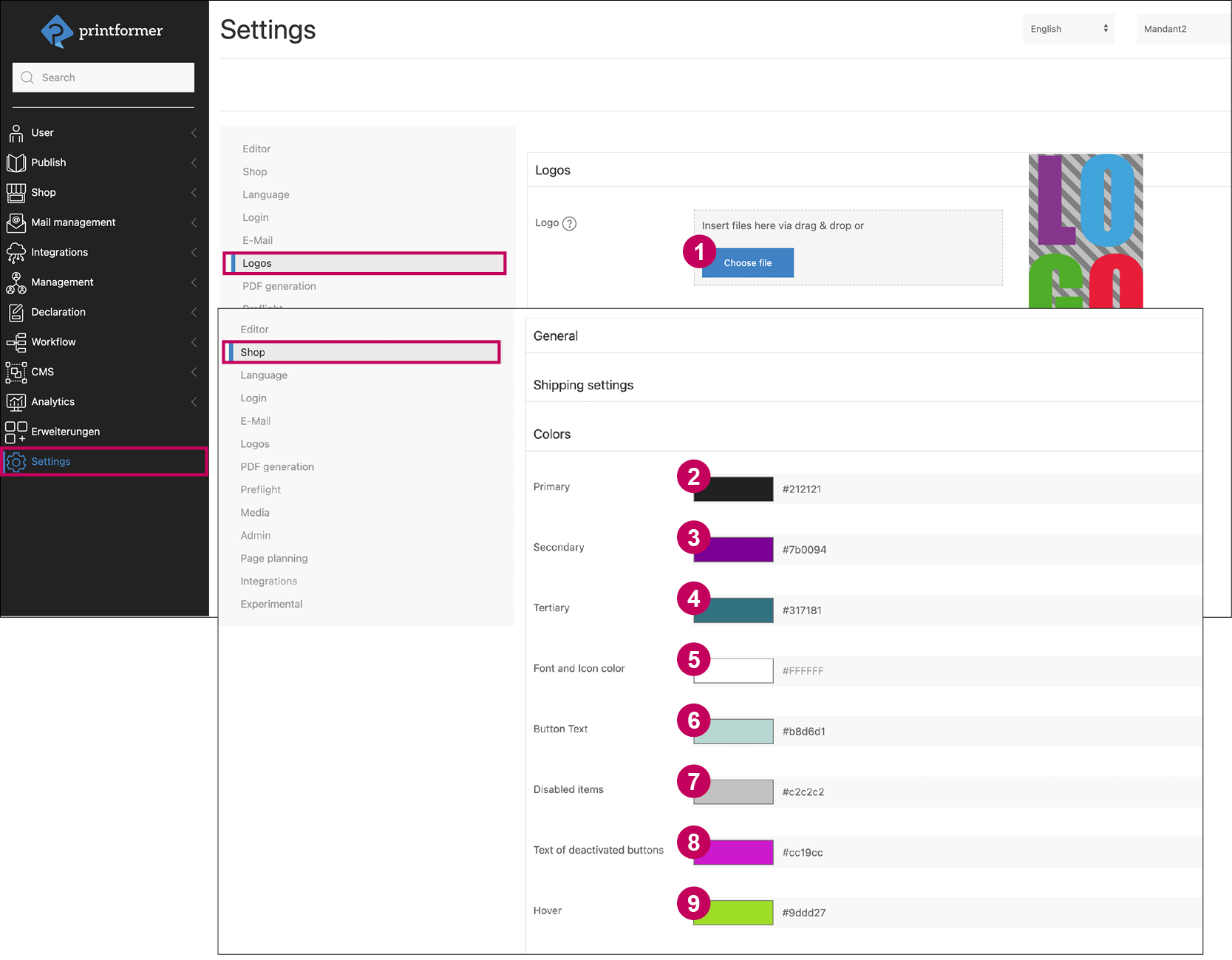Click the Choose file button
The width and height of the screenshot is (1232, 960).
pos(746,262)
